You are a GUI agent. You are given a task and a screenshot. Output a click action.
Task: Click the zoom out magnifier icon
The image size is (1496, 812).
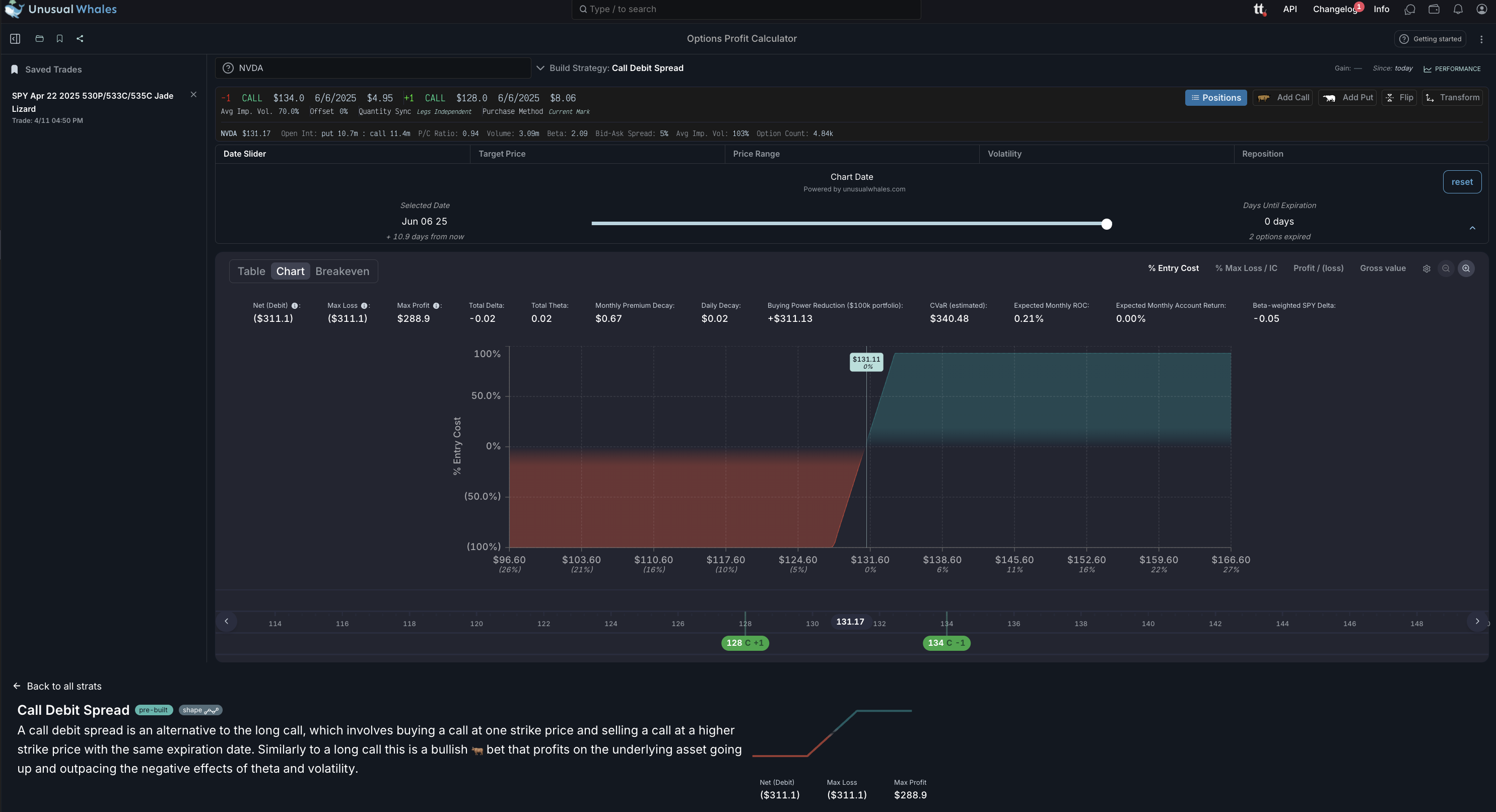pos(1446,269)
